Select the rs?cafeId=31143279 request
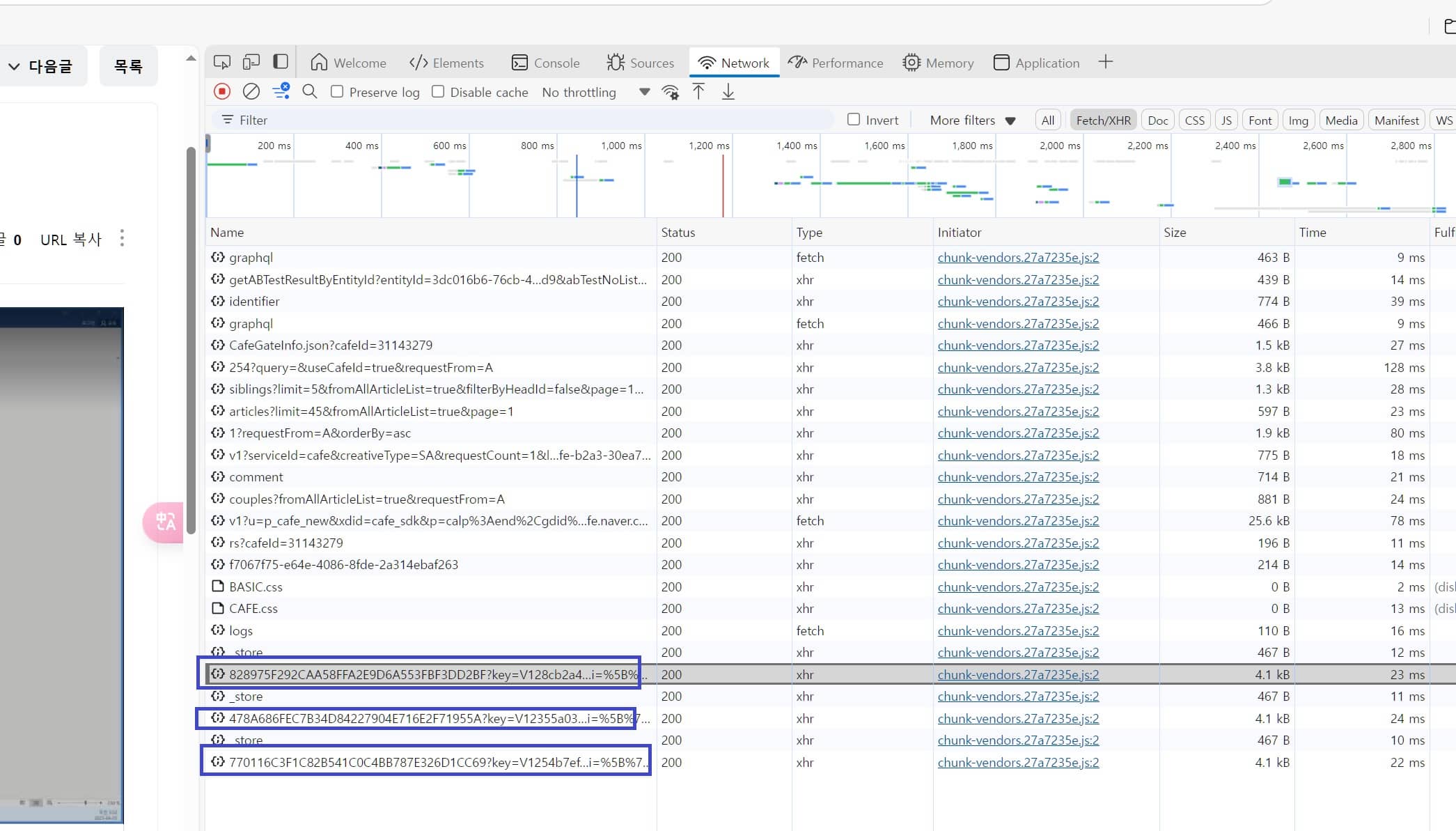Image resolution: width=1456 pixels, height=831 pixels. coord(431,543)
